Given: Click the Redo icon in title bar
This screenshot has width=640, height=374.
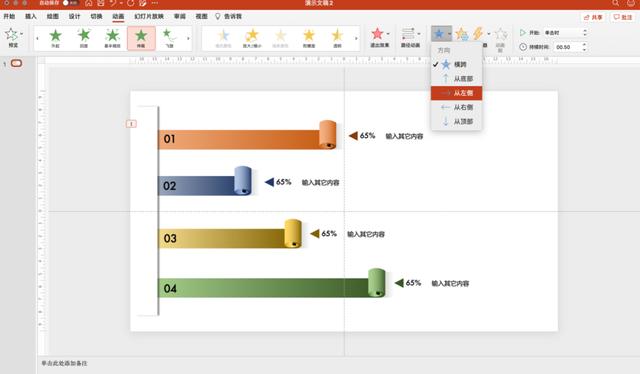Looking at the screenshot, I should click(131, 3).
